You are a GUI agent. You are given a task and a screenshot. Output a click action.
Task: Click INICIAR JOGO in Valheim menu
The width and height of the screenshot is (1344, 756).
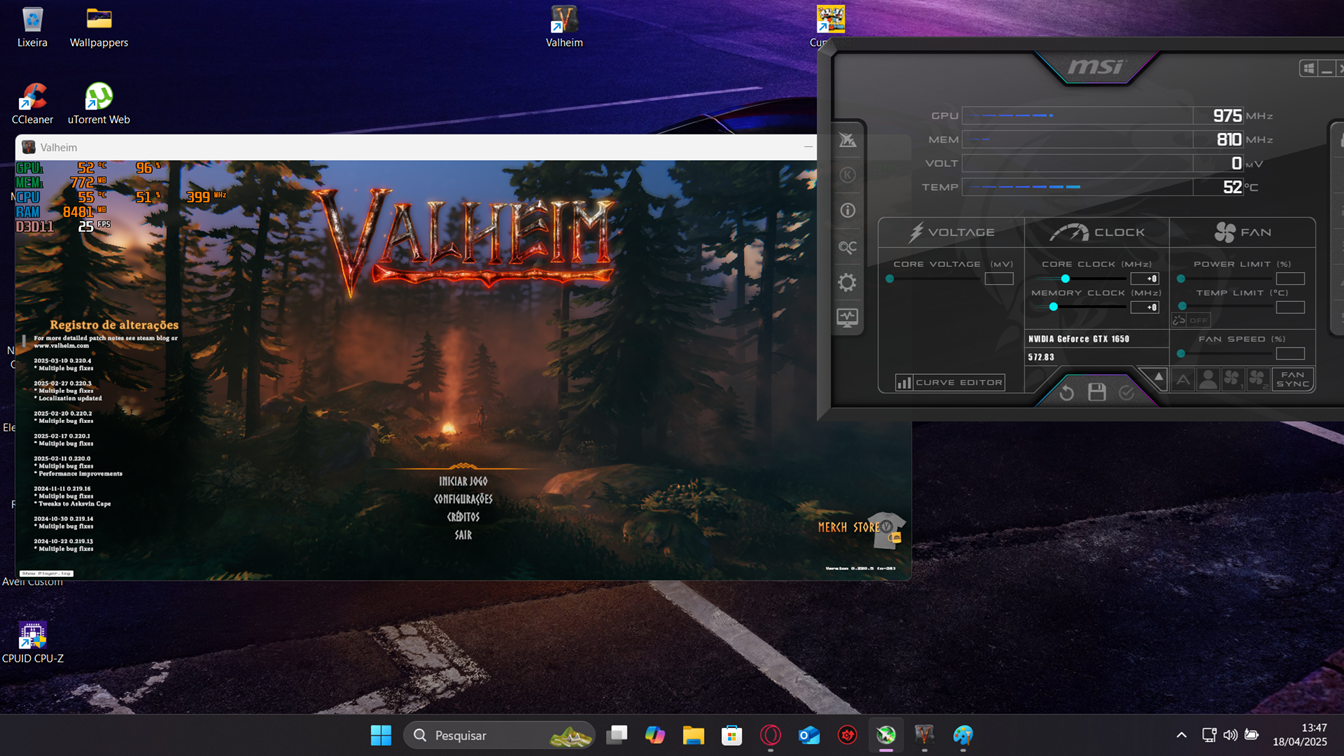pos(463,482)
